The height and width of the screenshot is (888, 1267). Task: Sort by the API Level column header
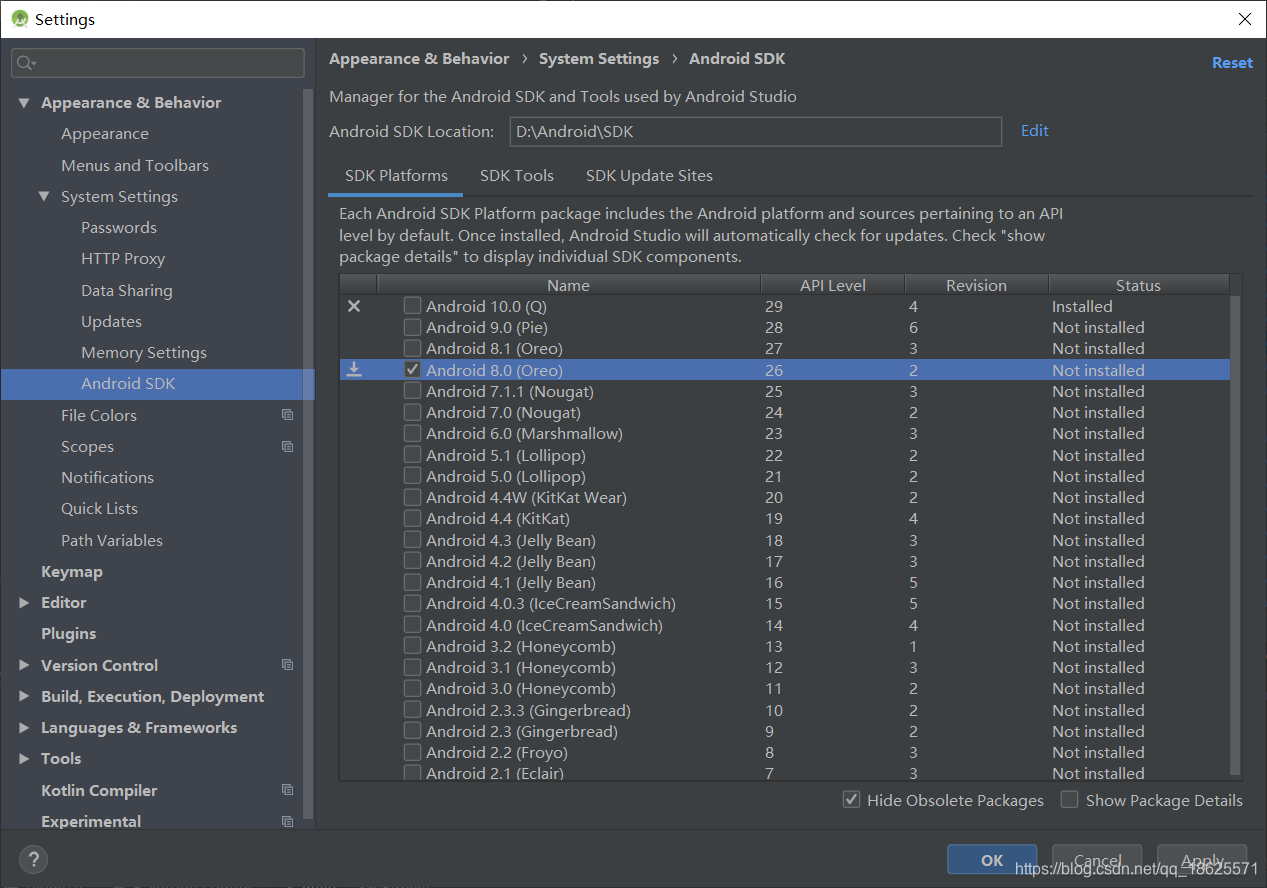tap(833, 285)
